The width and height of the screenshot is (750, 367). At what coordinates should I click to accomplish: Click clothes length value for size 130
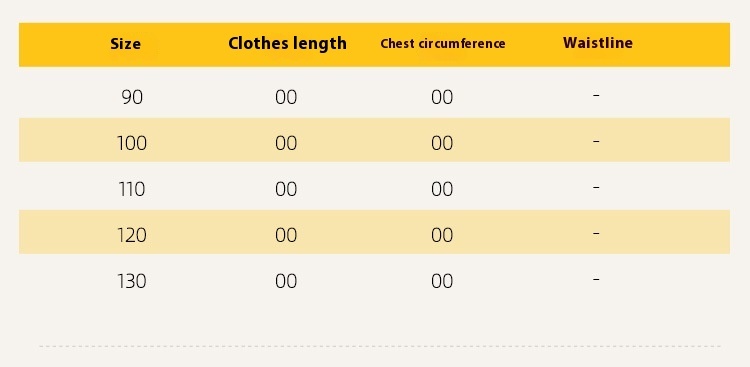286,281
